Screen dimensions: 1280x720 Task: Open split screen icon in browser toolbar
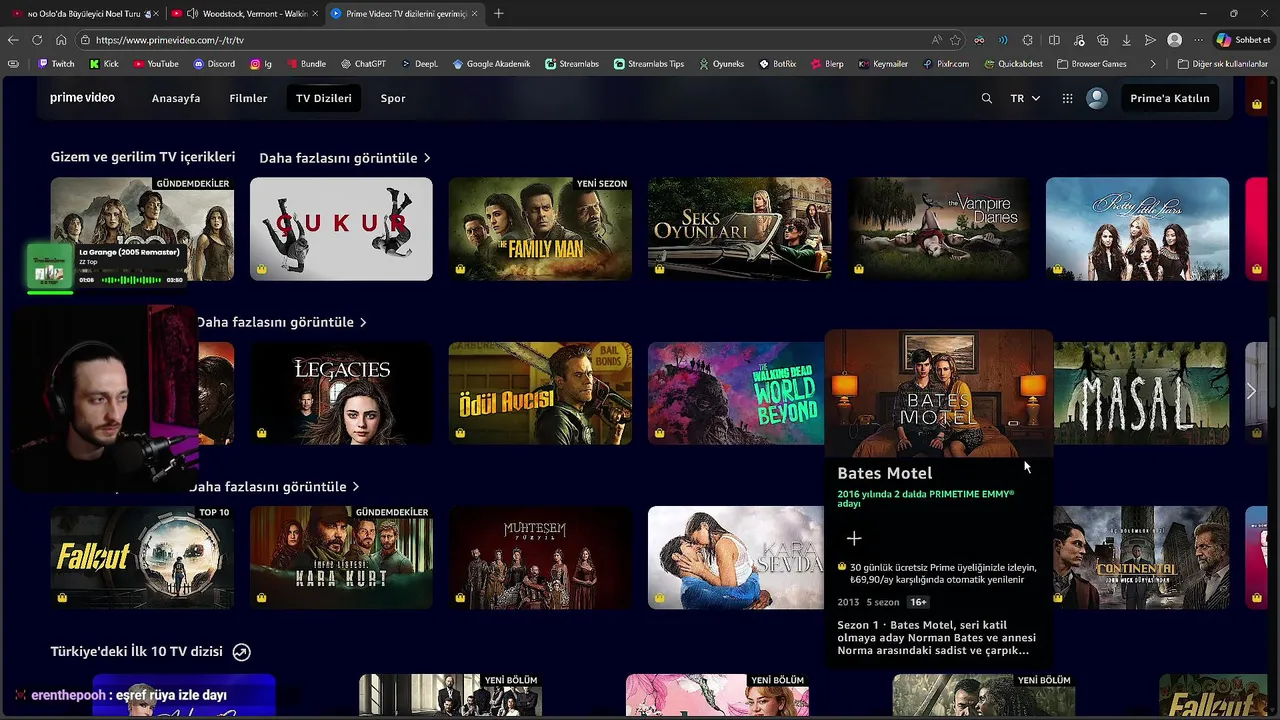click(1054, 40)
